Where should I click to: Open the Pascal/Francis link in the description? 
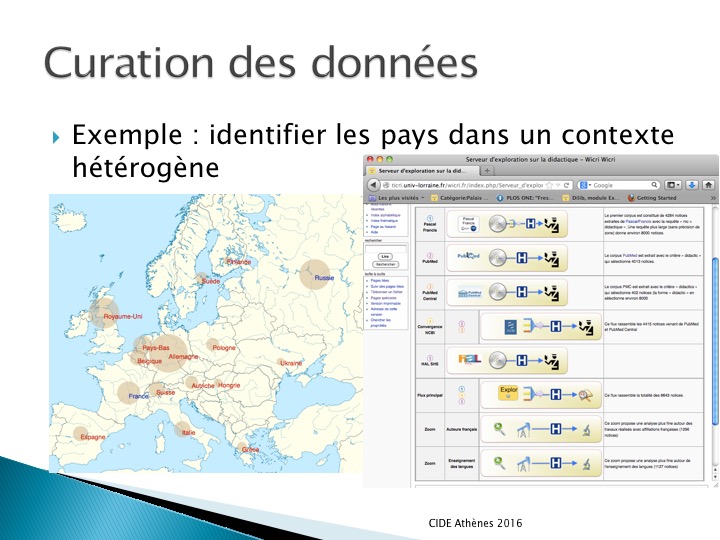636,221
